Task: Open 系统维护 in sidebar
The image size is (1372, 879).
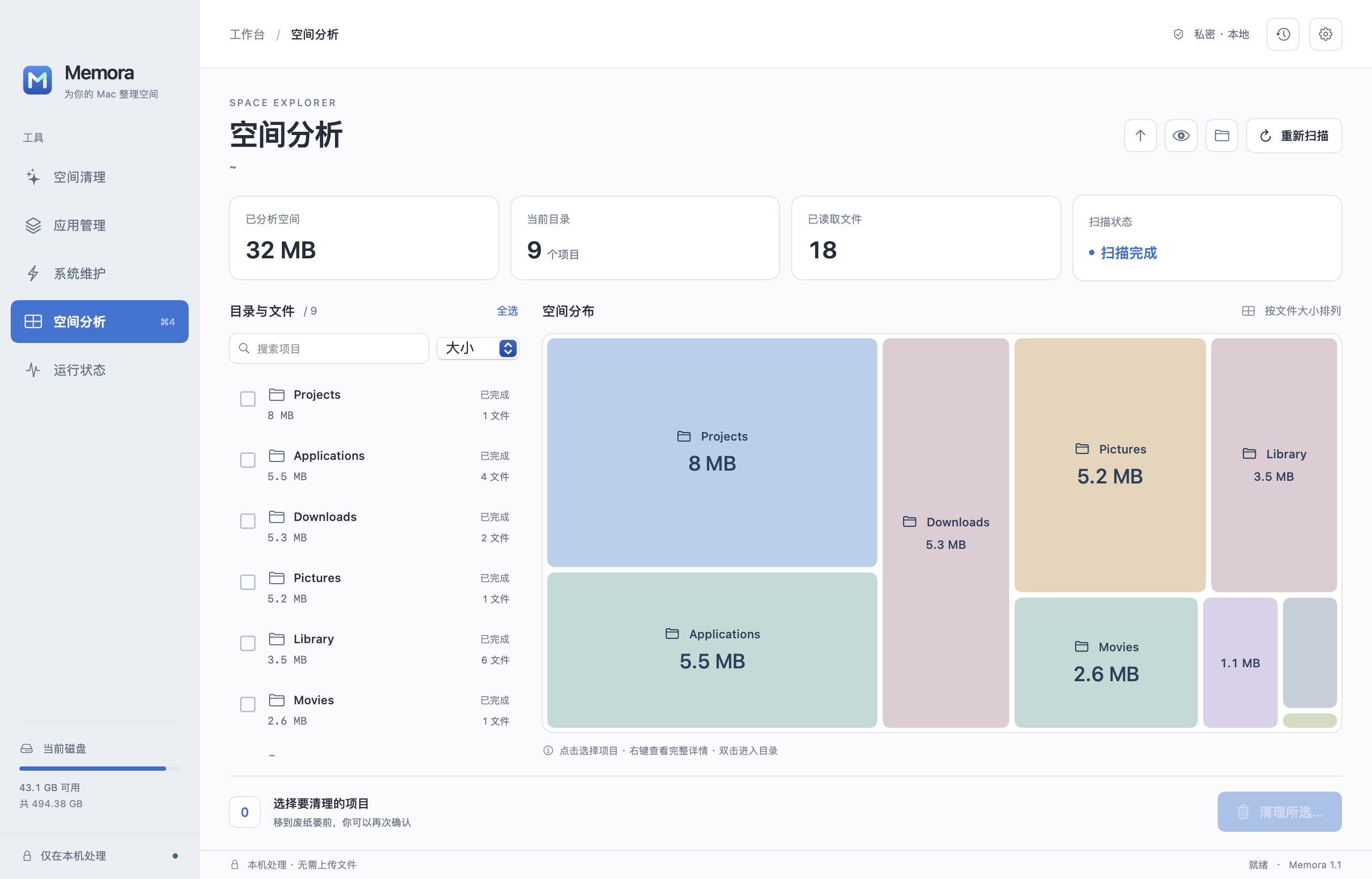Action: (x=99, y=273)
